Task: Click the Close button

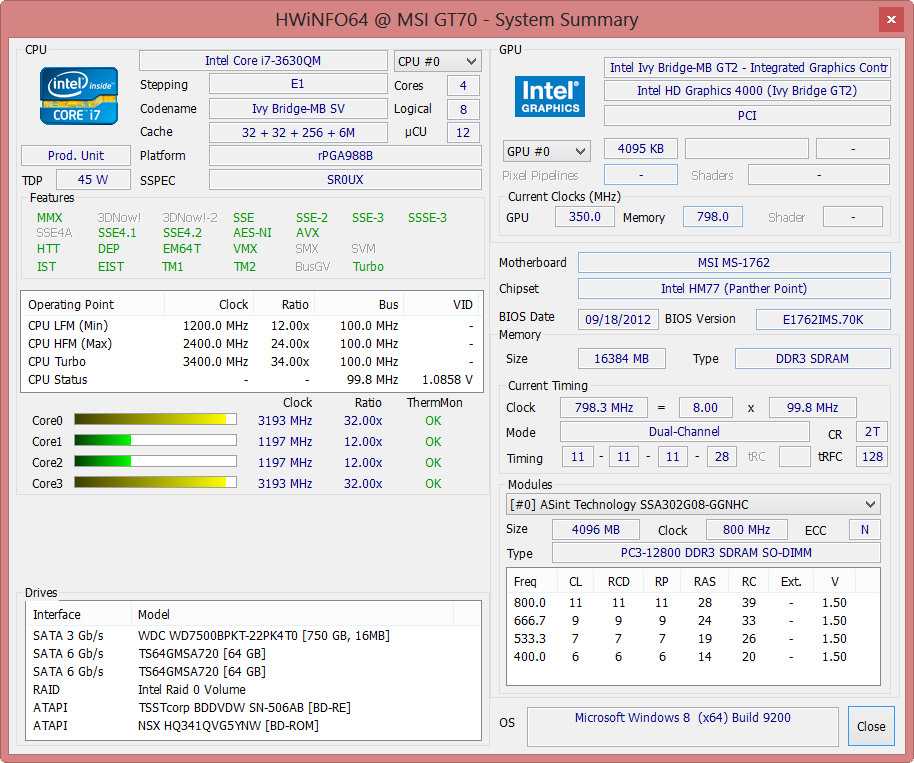Action: tap(871, 726)
